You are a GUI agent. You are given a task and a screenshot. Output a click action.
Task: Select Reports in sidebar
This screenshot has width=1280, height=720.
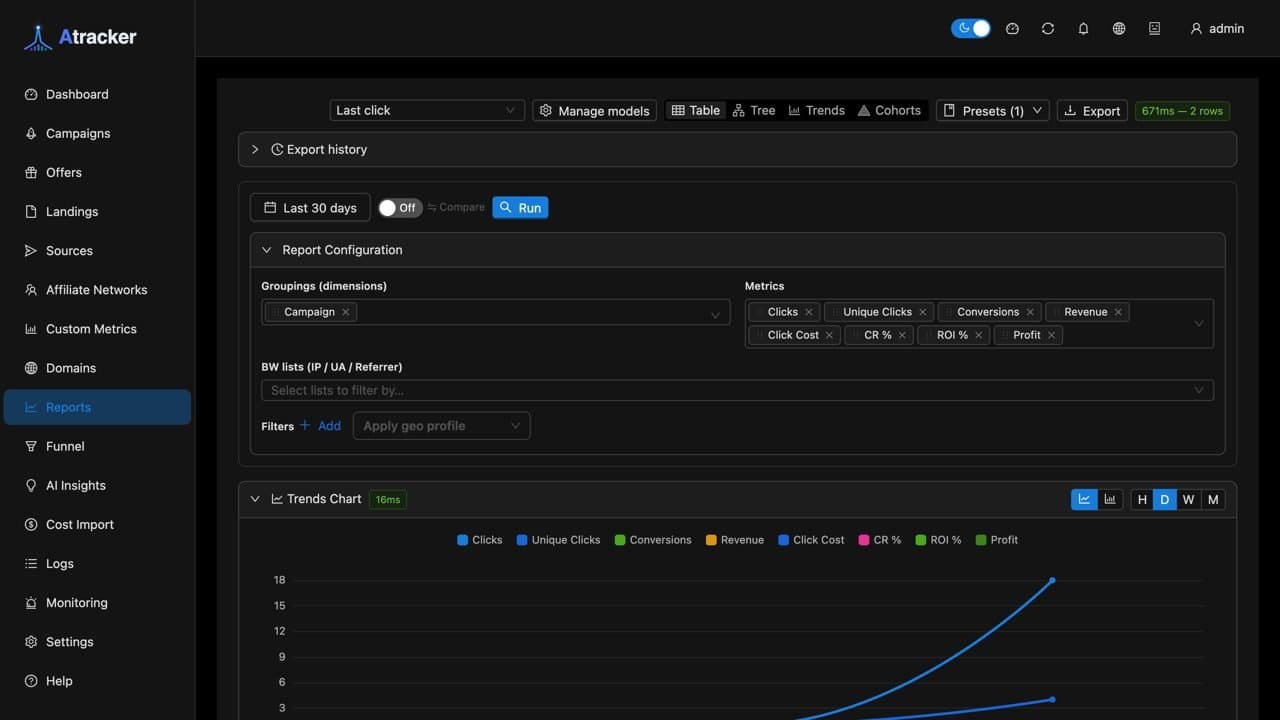(97, 407)
